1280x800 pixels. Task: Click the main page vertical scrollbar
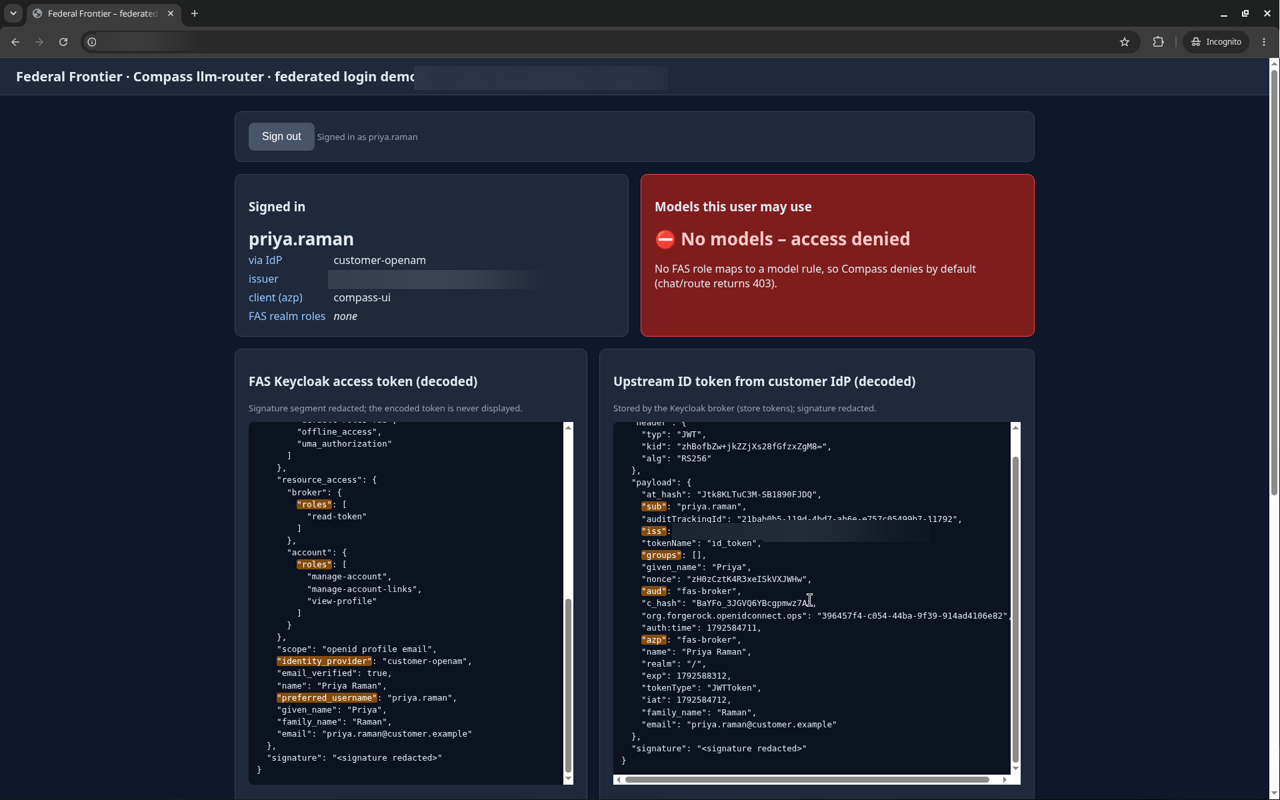[1274, 282]
